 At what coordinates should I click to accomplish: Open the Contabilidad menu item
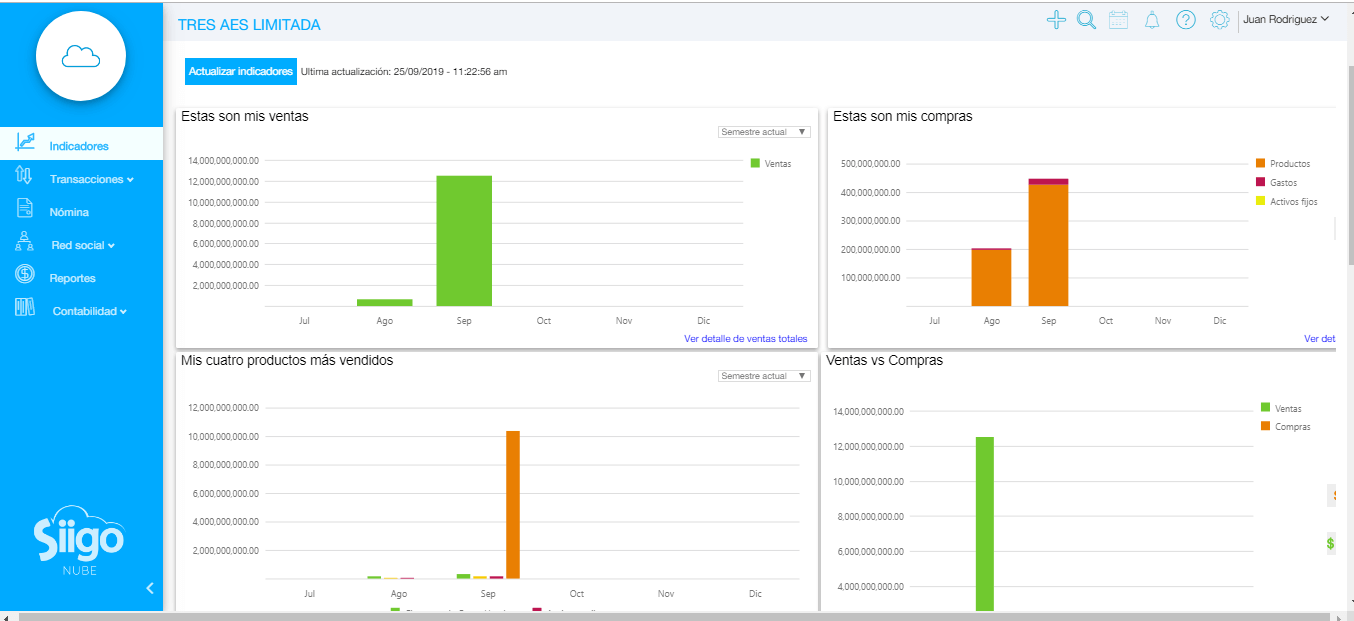point(88,310)
